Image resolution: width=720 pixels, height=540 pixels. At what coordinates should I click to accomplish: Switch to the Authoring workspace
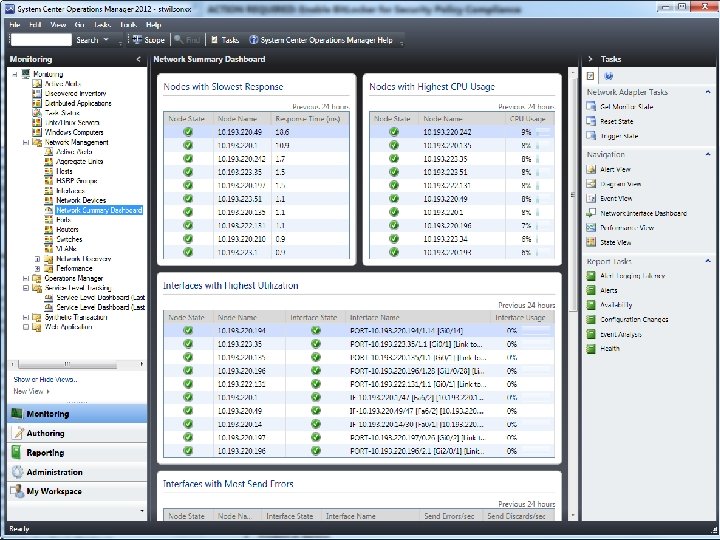(x=77, y=433)
